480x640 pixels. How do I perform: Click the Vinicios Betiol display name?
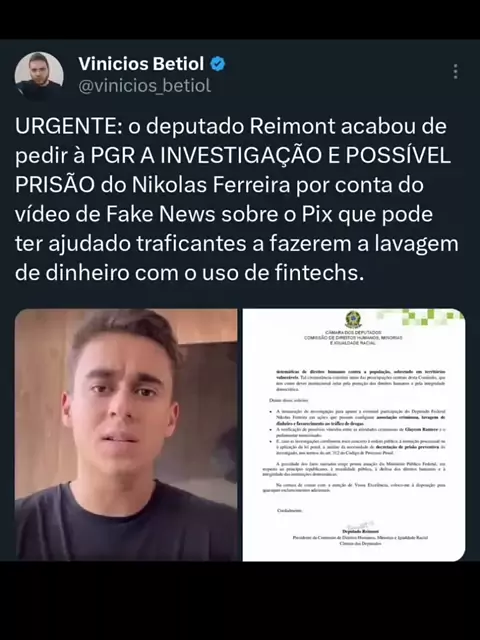tap(141, 64)
